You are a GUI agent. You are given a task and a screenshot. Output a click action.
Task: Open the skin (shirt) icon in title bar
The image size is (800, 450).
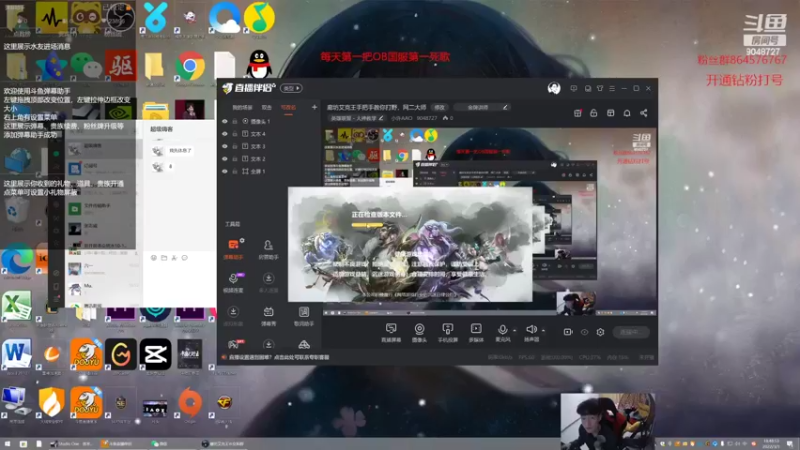tap(600, 88)
